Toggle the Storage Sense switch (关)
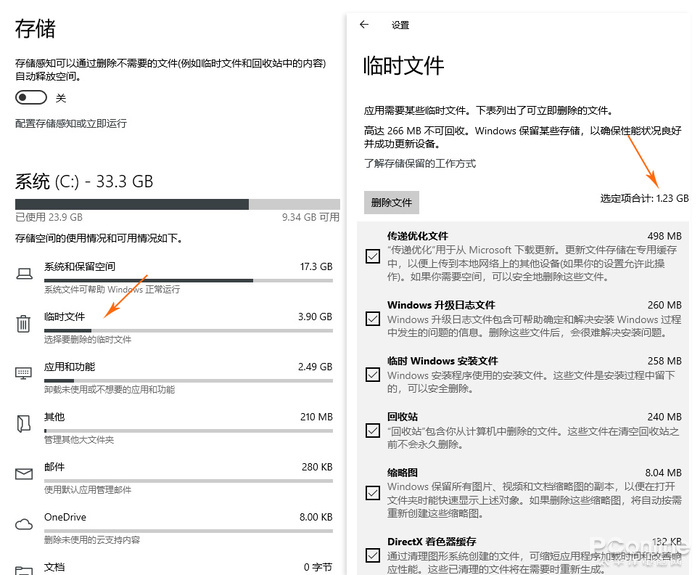 click(x=31, y=97)
